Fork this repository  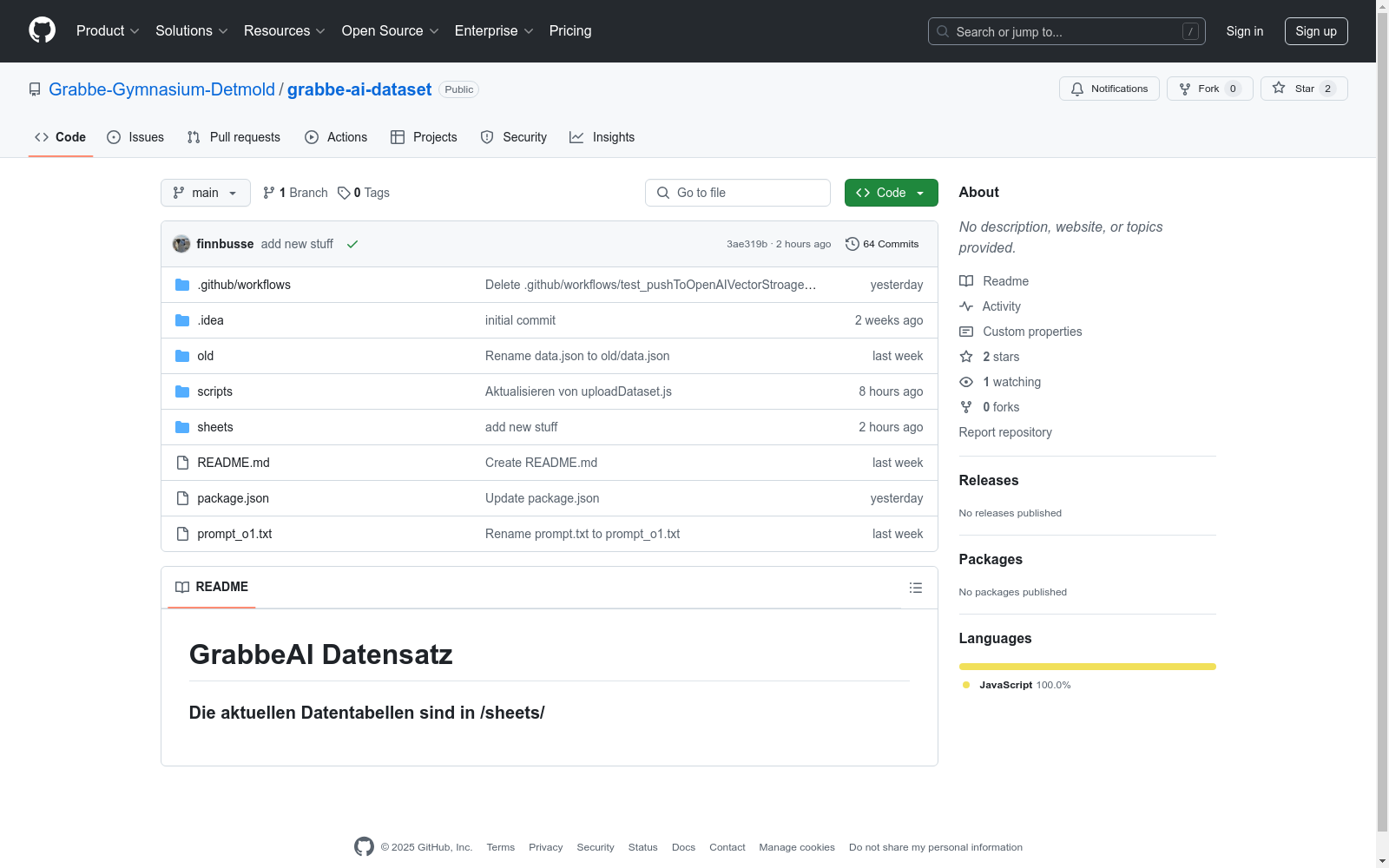[x=1210, y=89]
